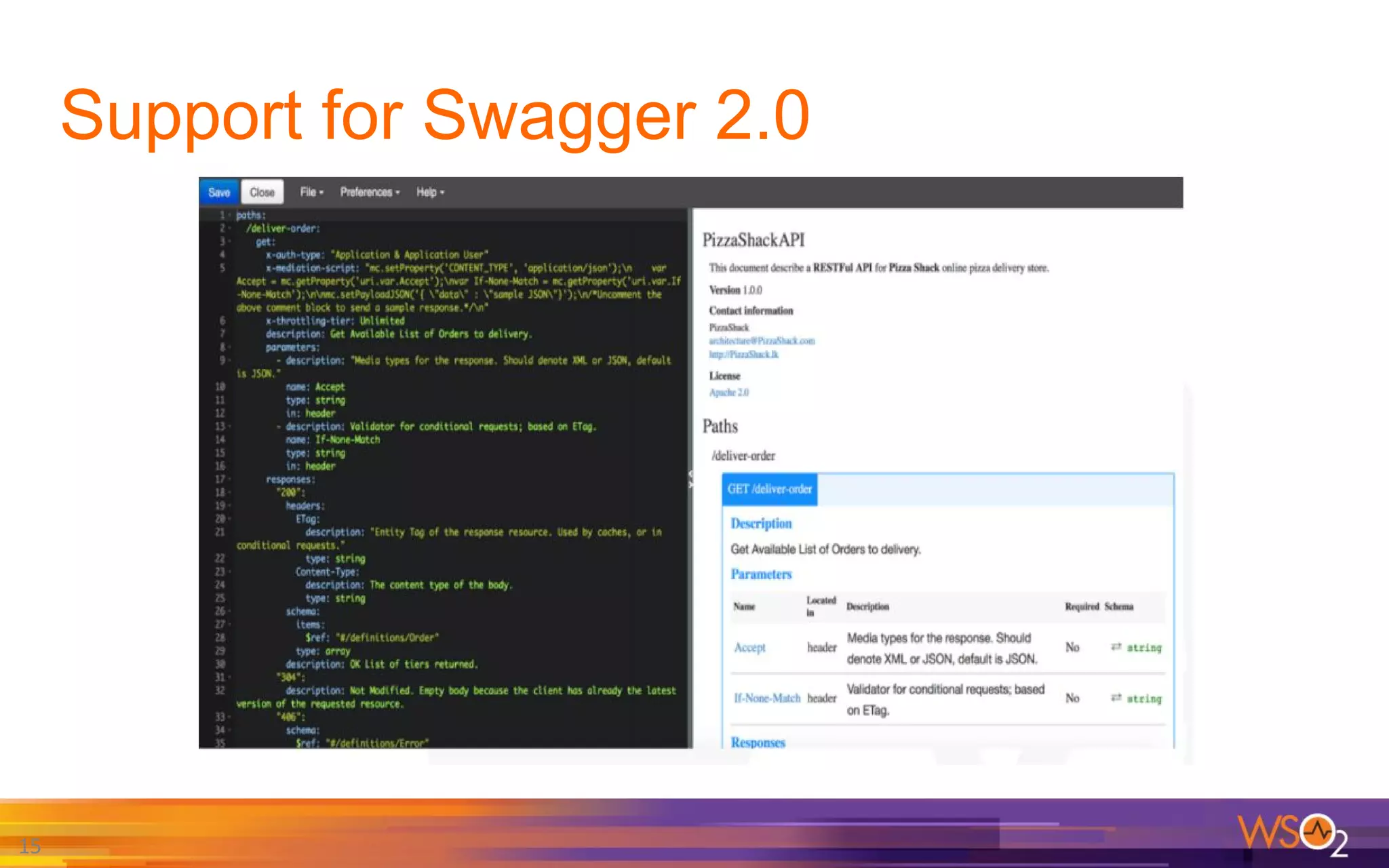Click the x-auth-type code line
Image resolution: width=1389 pixels, height=868 pixels.
pos(377,255)
